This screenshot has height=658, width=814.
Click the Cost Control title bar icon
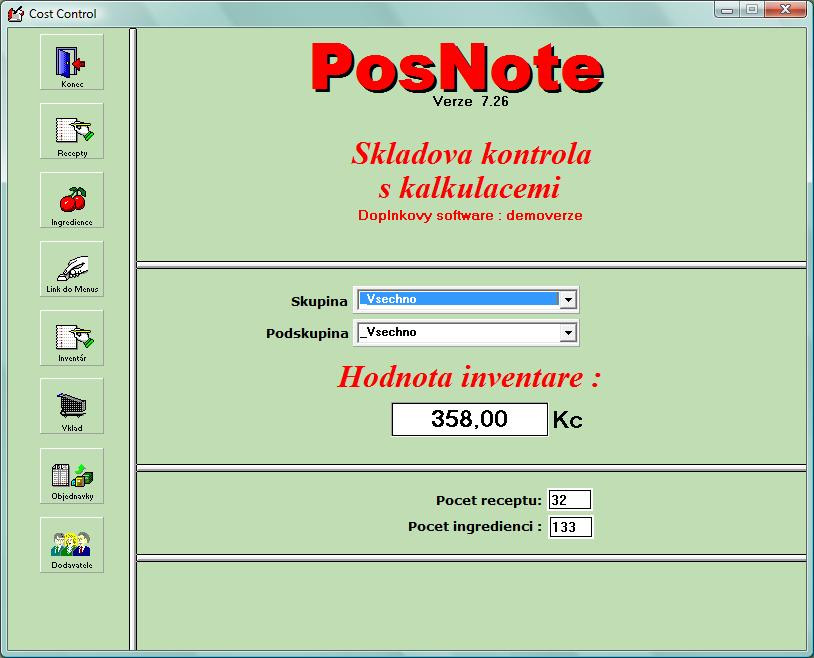[16, 13]
